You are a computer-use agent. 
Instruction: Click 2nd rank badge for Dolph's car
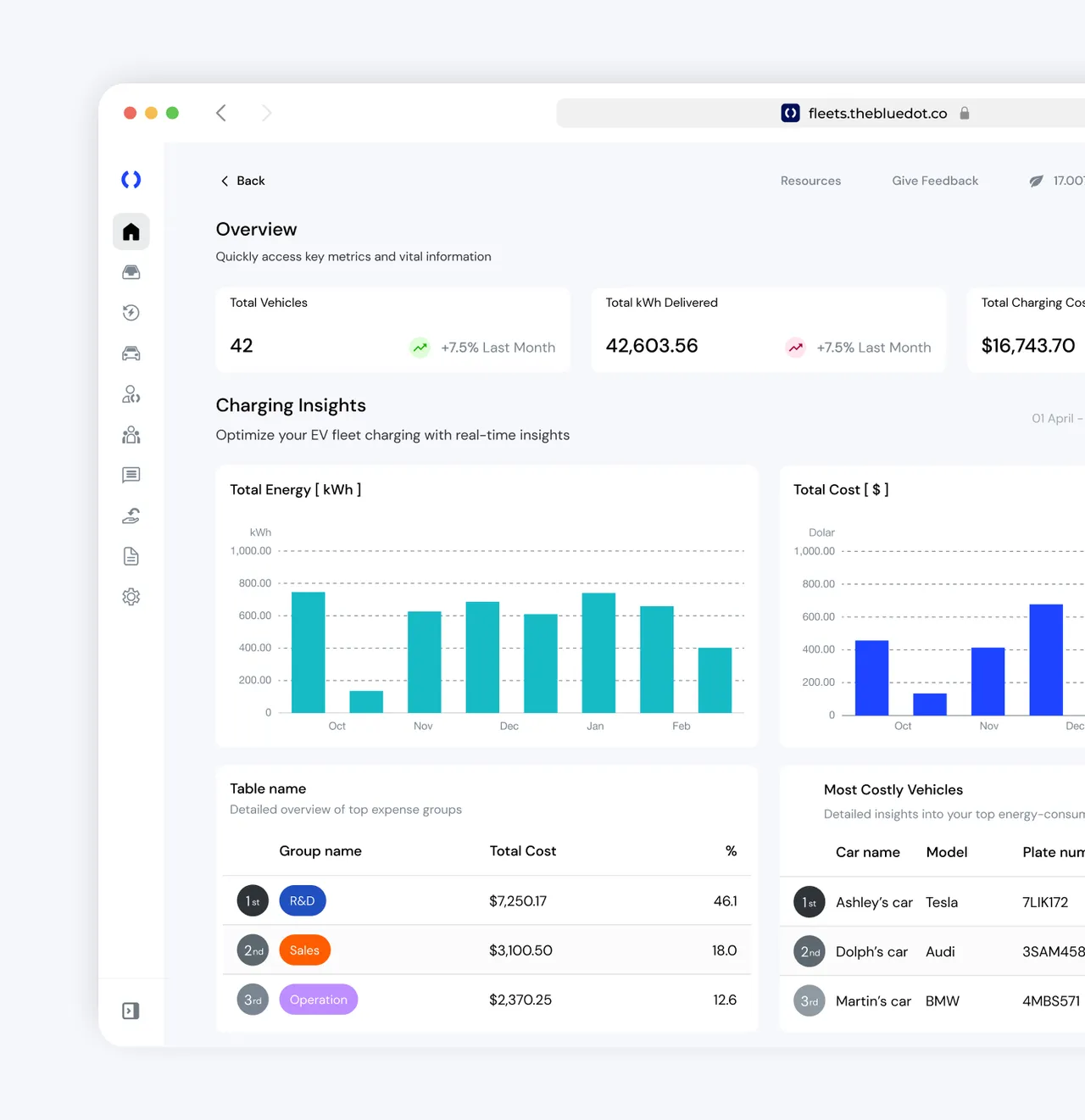pyautogui.click(x=809, y=951)
